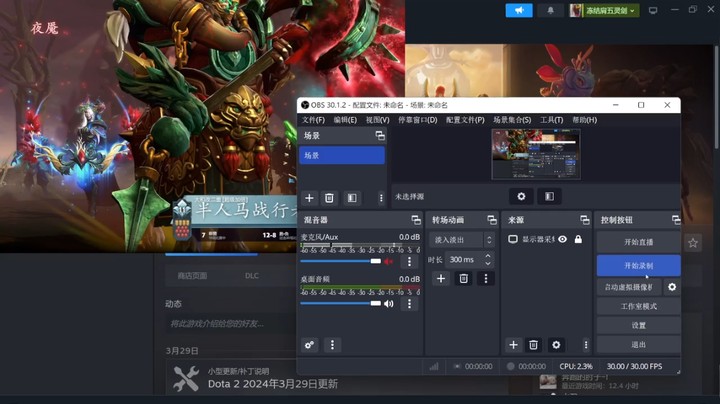The height and width of the screenshot is (404, 720).
Task: Open Desktop Audio channel three-dot menu
Action: pyautogui.click(x=409, y=303)
